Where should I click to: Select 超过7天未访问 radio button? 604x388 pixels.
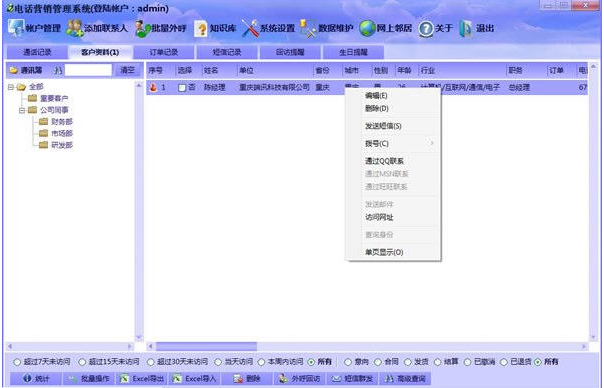point(17,362)
